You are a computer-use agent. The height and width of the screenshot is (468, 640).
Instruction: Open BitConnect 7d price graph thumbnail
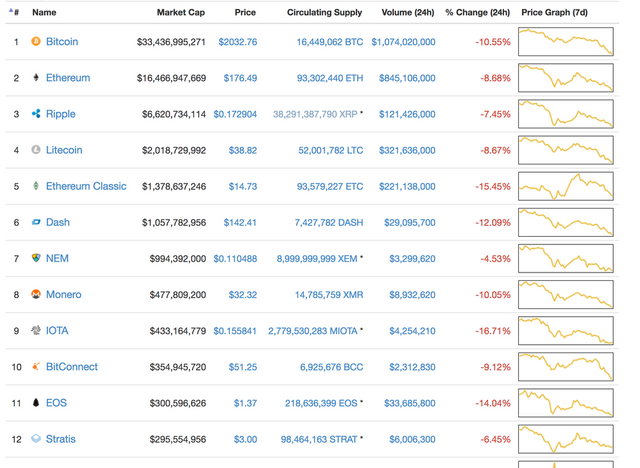point(566,366)
